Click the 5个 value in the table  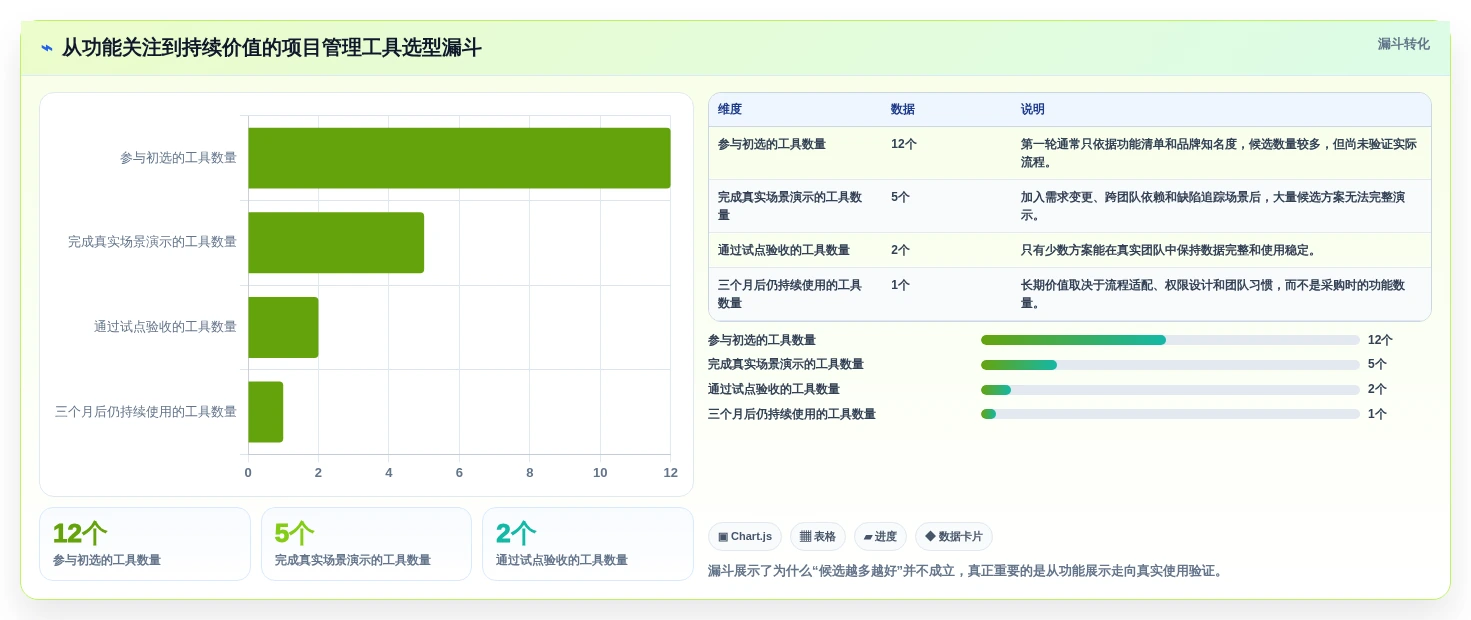(901, 197)
